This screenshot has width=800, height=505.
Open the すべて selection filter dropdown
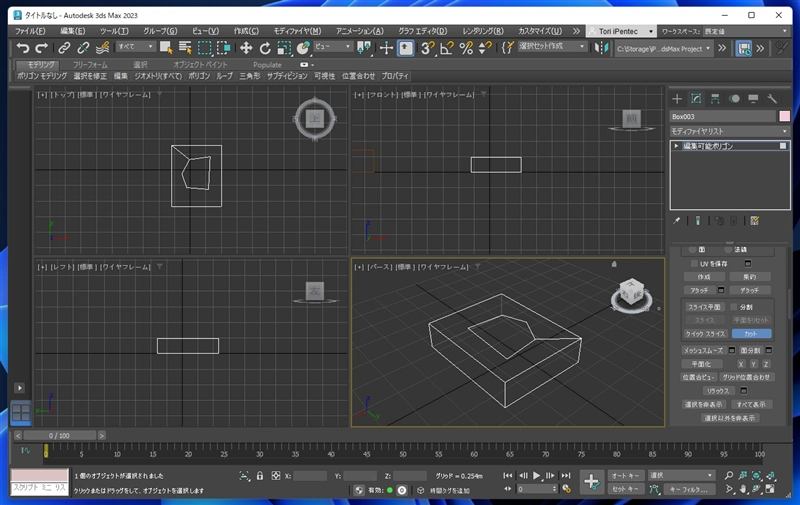click(135, 46)
